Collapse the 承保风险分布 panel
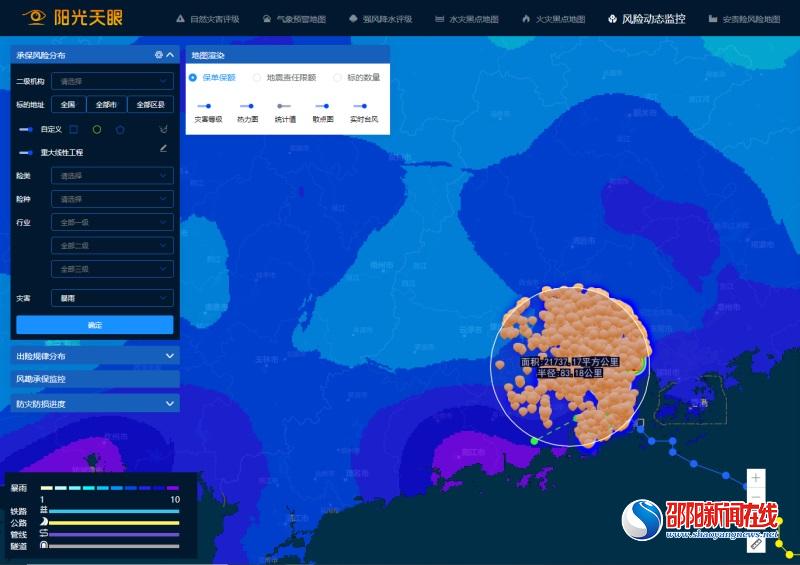This screenshot has width=800, height=565. tap(170, 55)
